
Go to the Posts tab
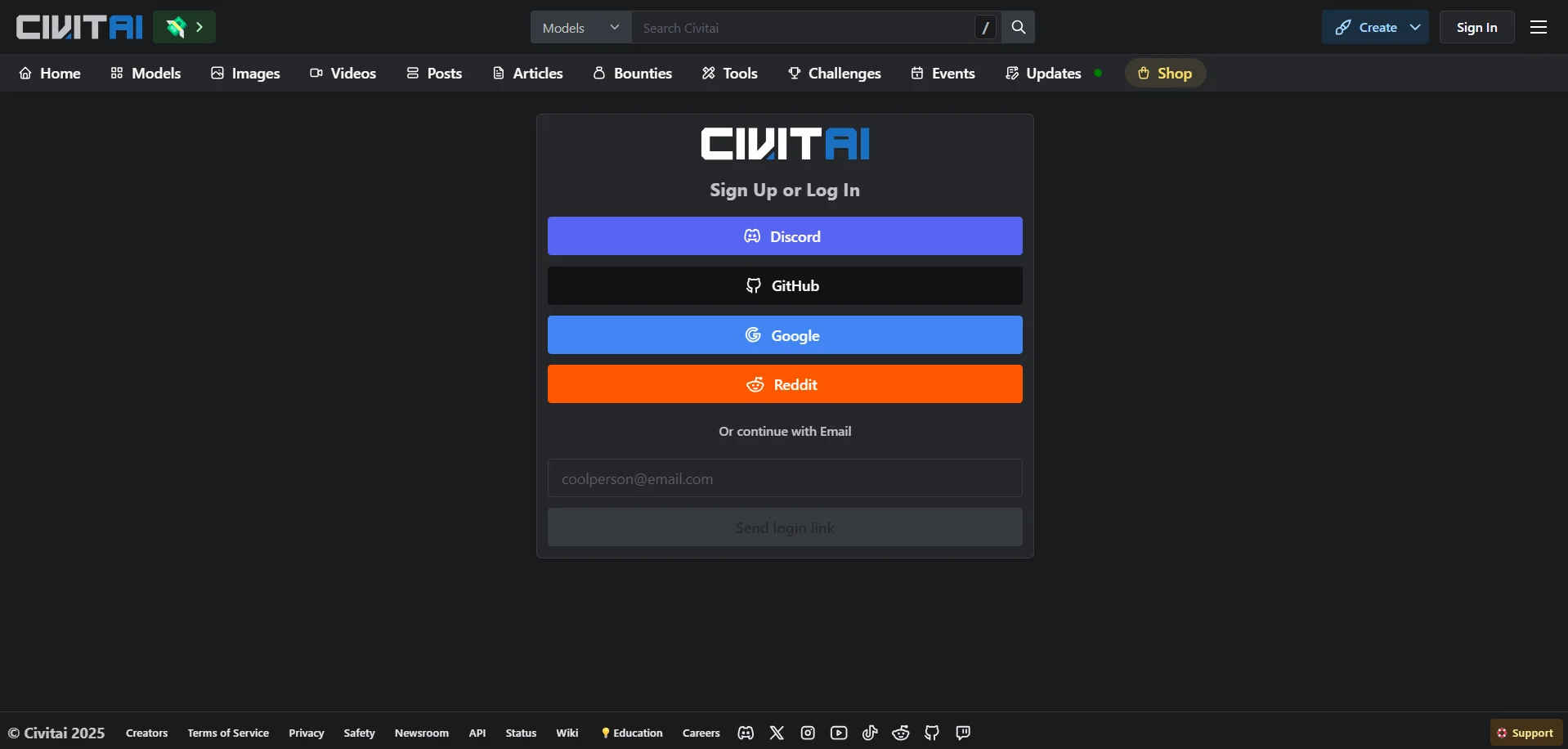tap(434, 73)
